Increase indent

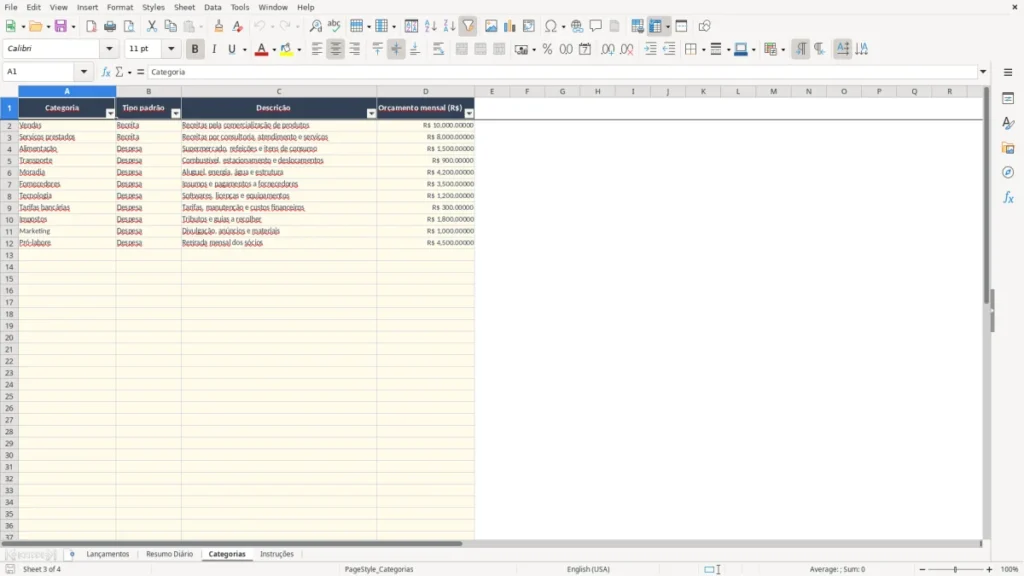(650, 49)
